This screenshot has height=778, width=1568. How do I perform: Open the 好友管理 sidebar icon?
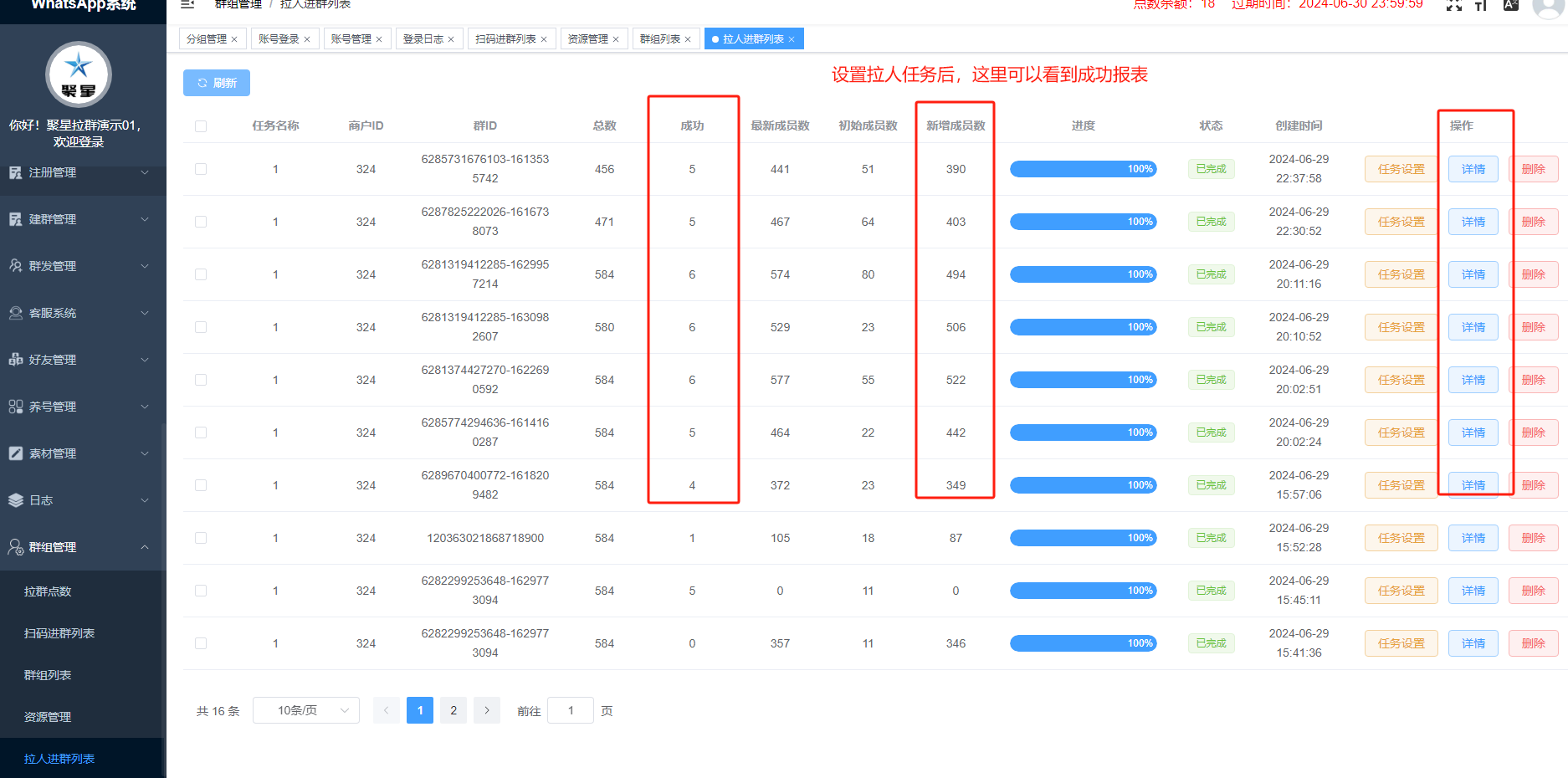15,360
